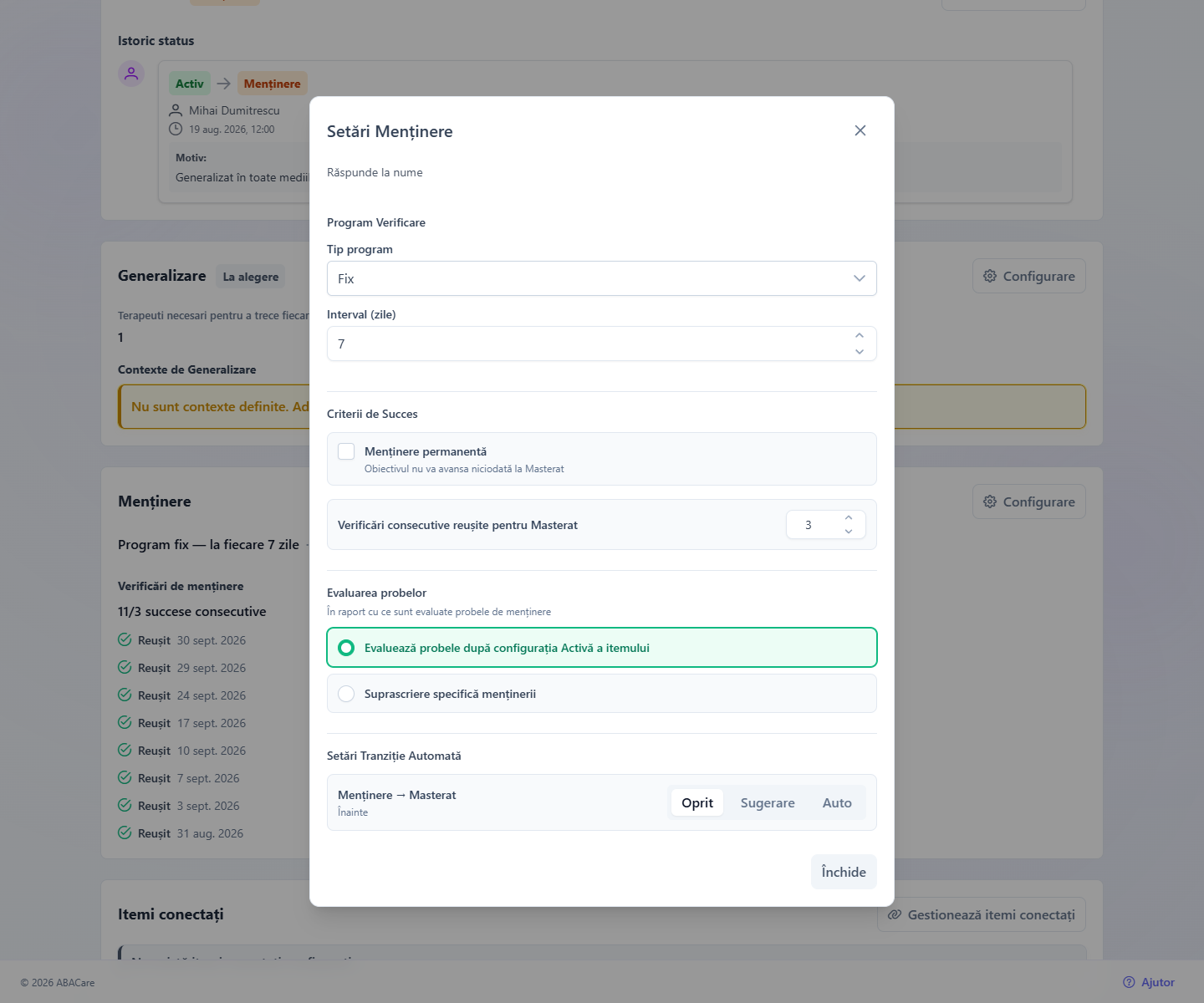Tick the Menținere permanentă checkbox

click(x=346, y=451)
